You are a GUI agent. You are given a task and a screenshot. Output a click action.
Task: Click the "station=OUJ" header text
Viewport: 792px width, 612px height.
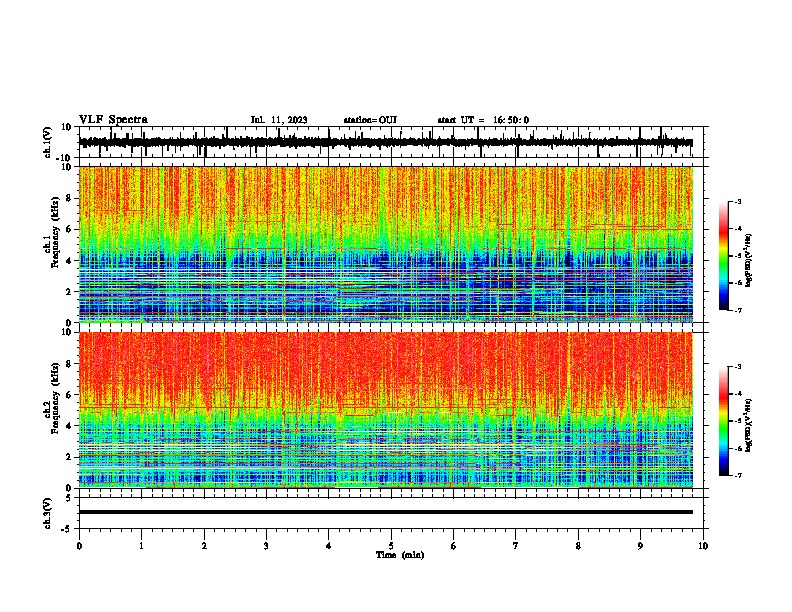(370, 120)
